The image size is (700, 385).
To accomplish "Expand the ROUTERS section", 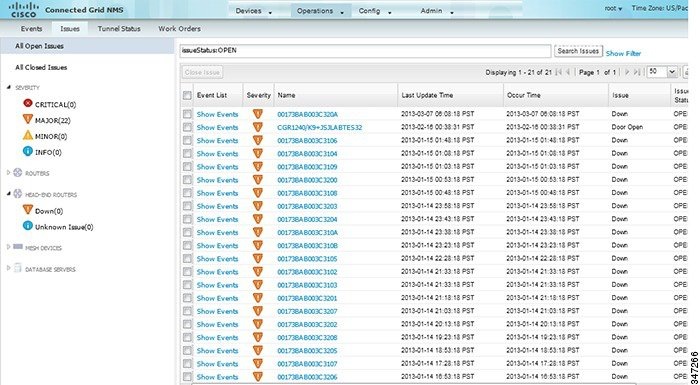I will point(9,172).
